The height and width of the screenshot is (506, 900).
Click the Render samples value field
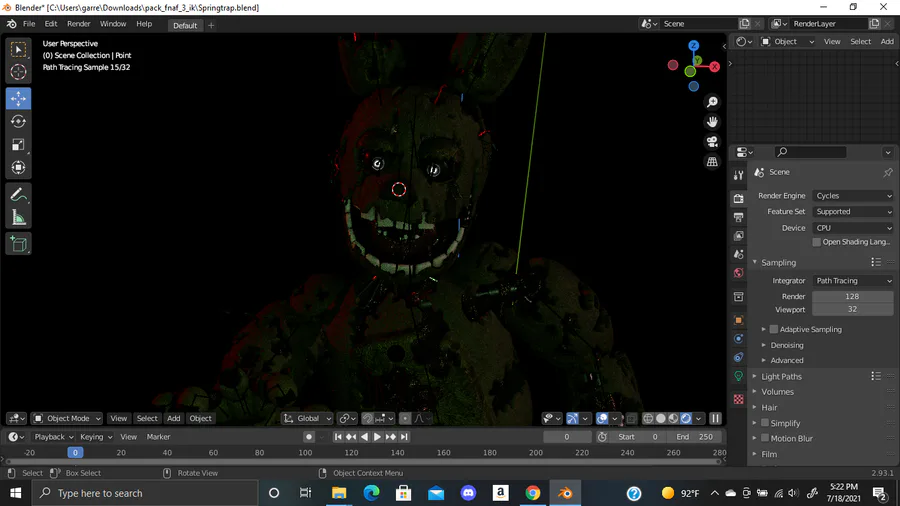click(x=852, y=297)
